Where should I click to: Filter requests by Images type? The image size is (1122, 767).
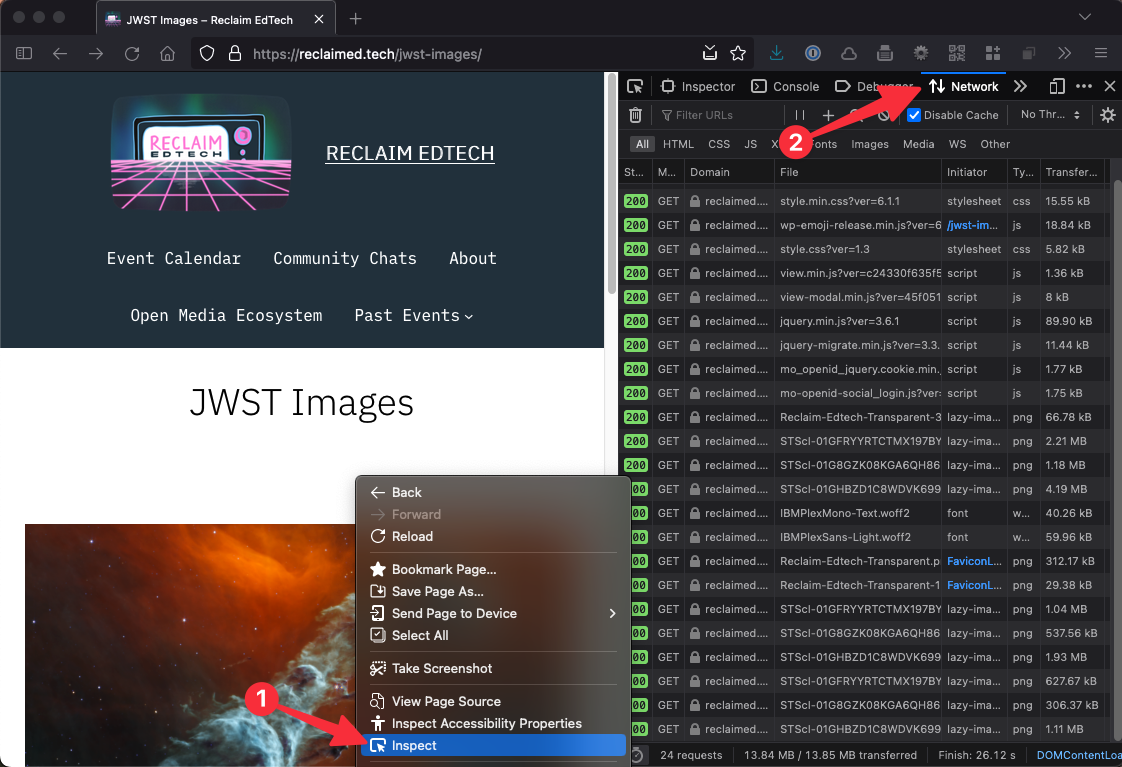point(870,144)
